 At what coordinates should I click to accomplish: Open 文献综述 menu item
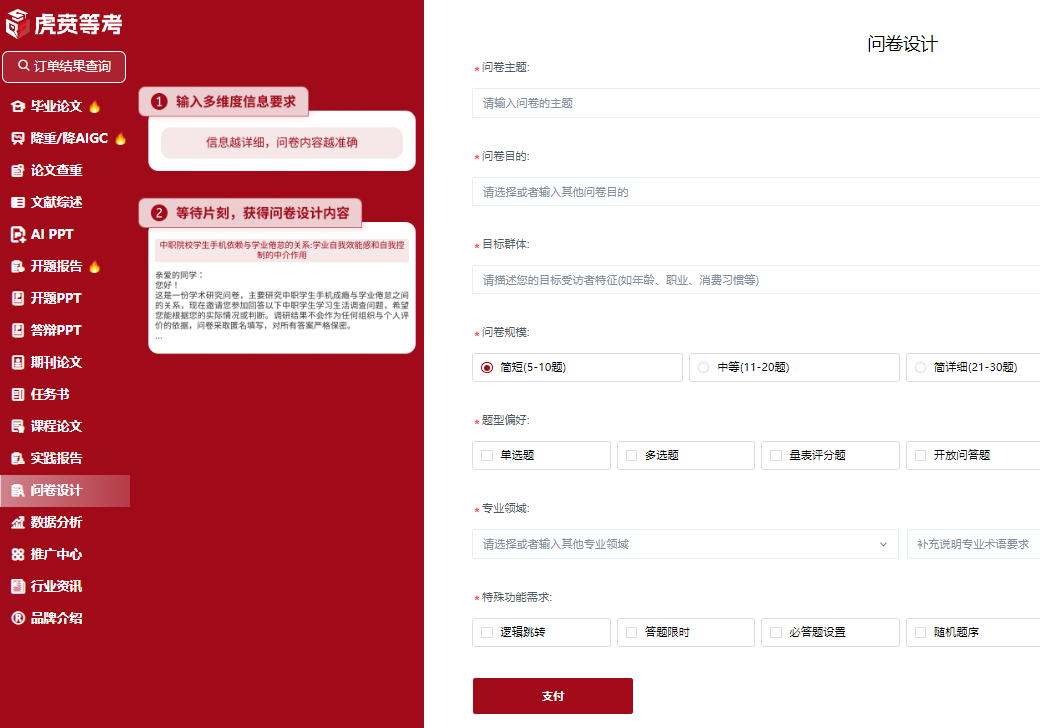[56, 202]
